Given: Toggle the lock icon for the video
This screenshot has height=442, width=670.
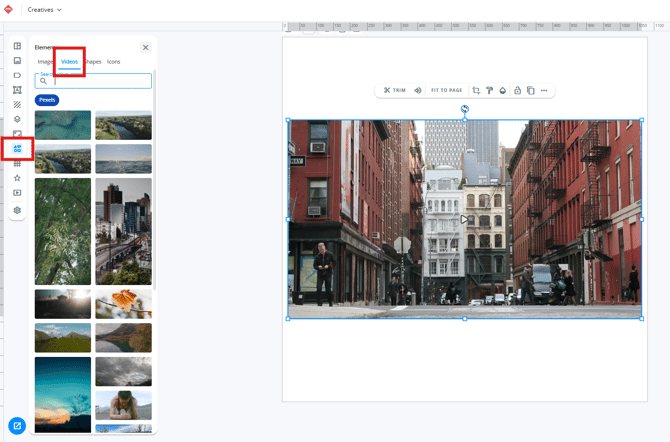Looking at the screenshot, I should click(517, 91).
